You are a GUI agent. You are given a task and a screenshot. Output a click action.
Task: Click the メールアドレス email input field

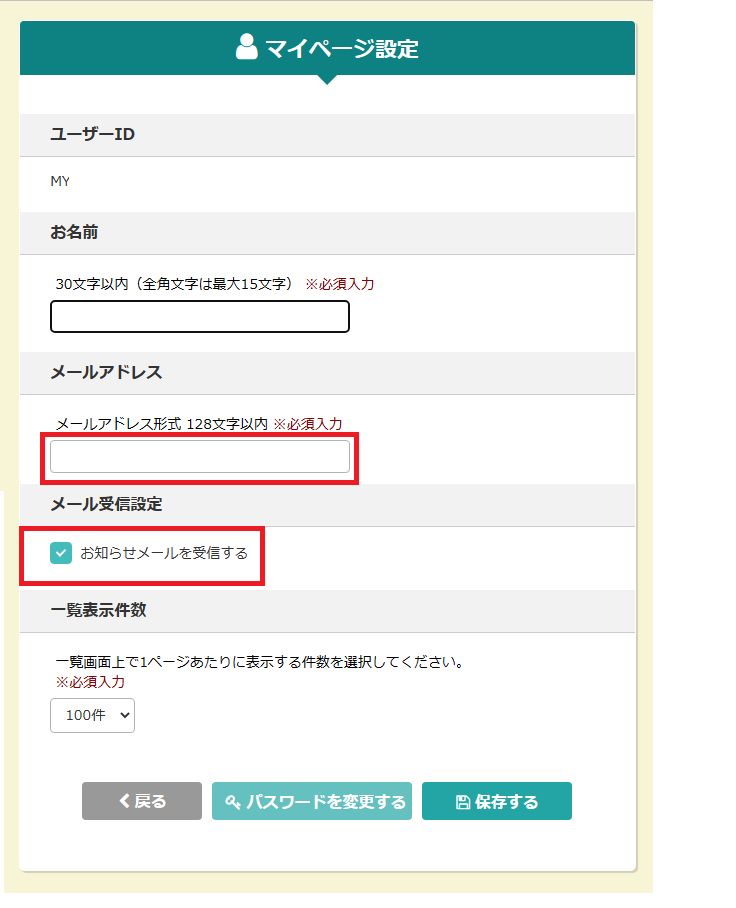pos(200,457)
